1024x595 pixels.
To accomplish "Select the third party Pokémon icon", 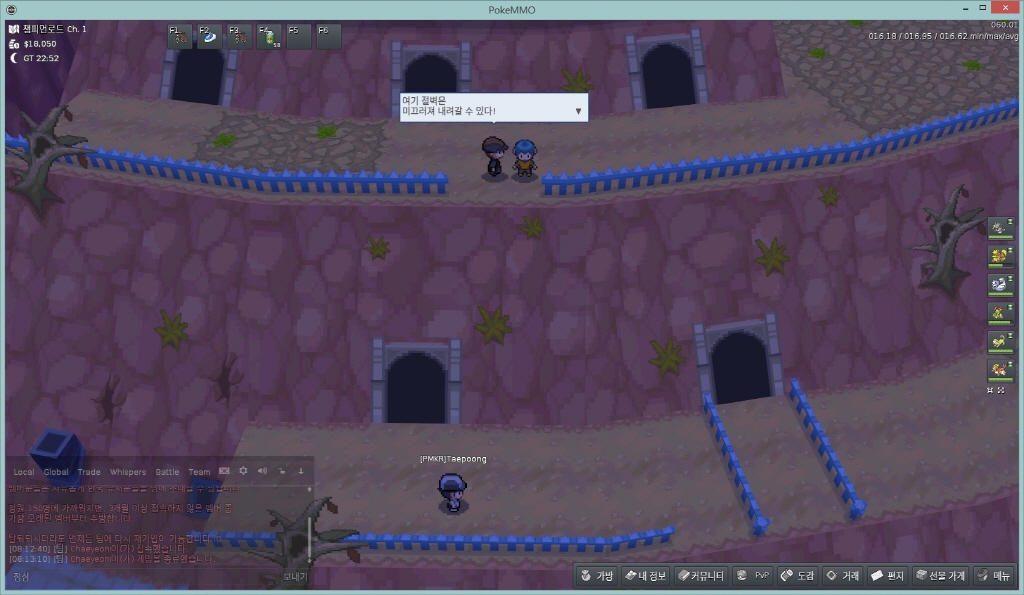I will [x=999, y=285].
